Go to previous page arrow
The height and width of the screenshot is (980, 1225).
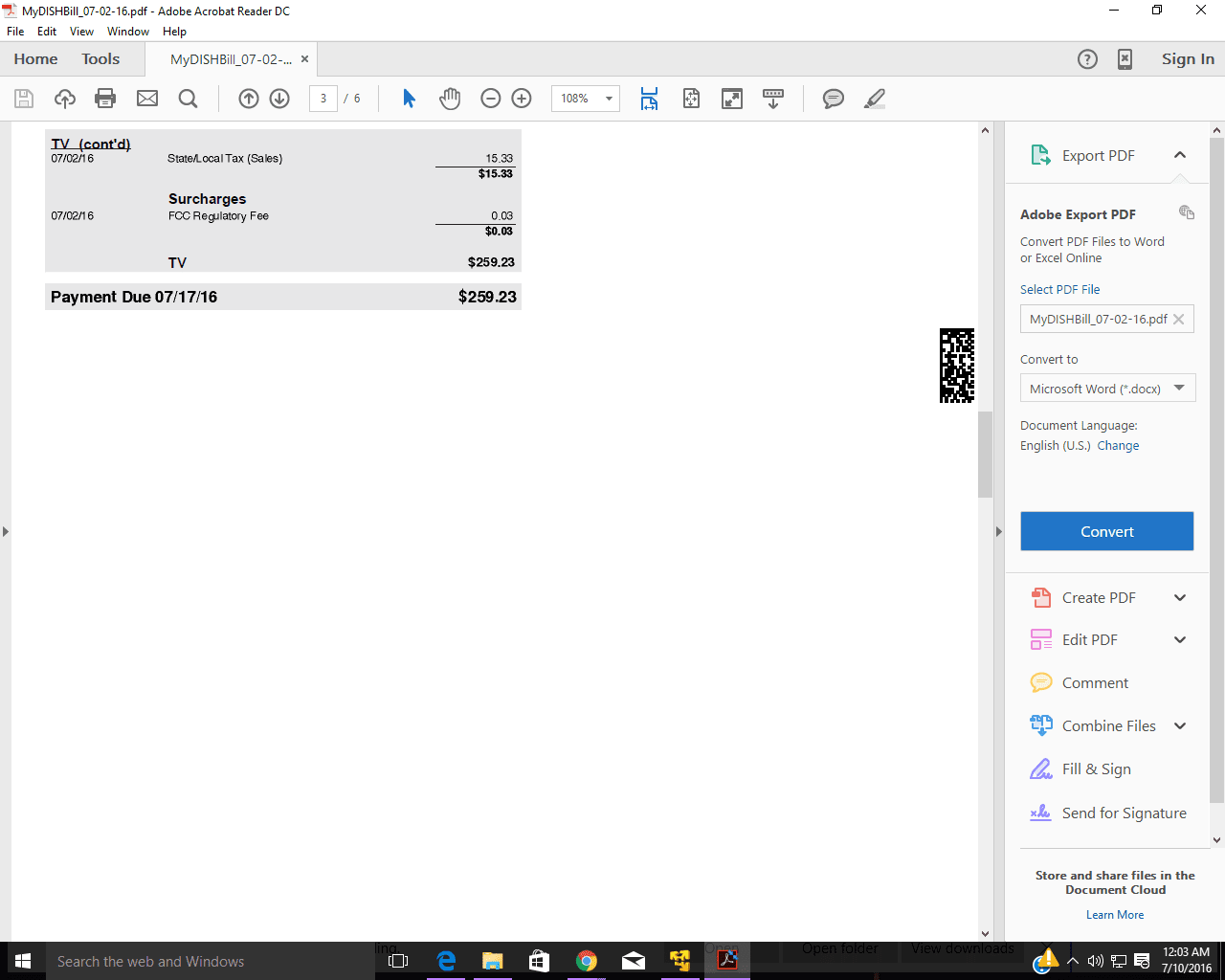pyautogui.click(x=249, y=99)
